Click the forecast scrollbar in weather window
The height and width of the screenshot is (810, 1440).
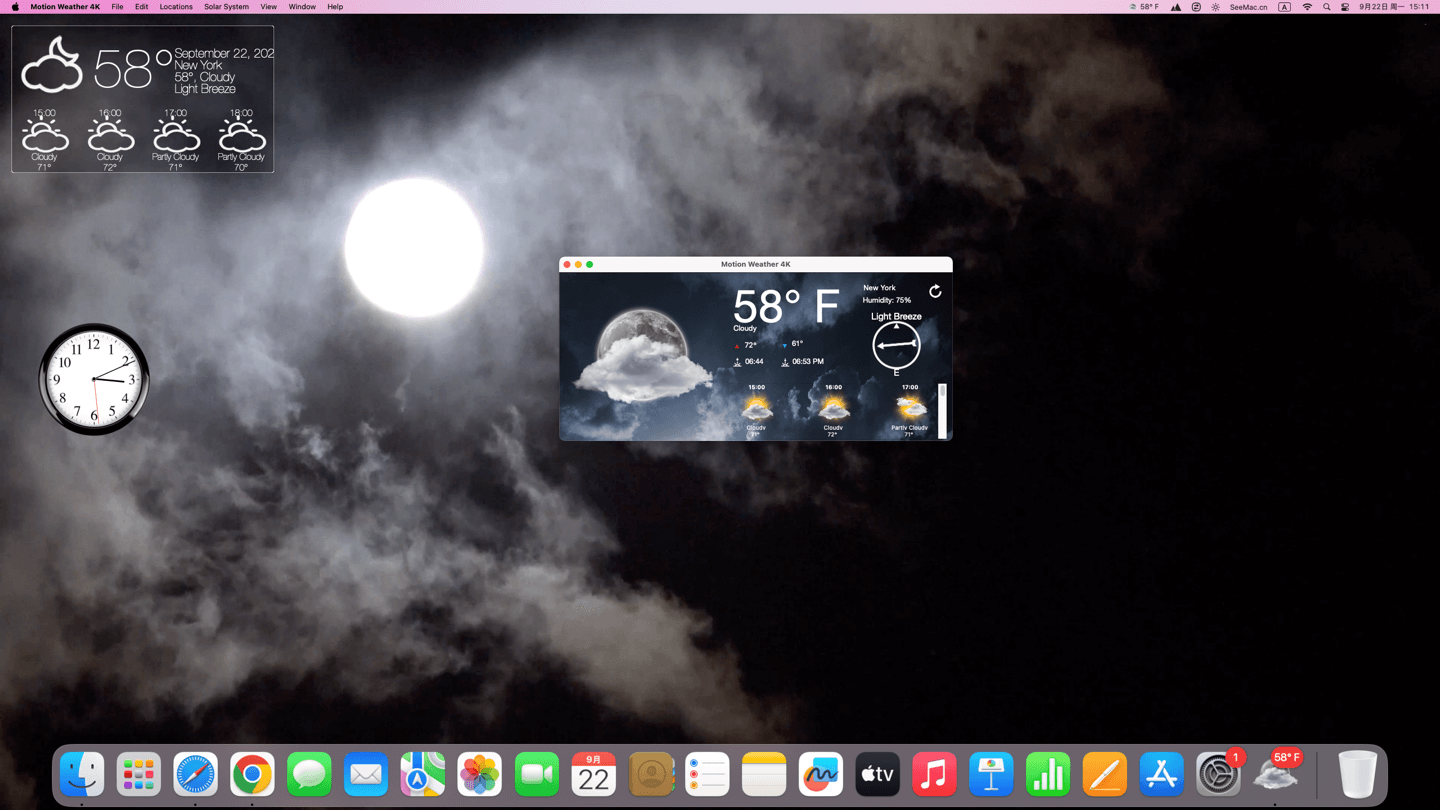coord(942,410)
